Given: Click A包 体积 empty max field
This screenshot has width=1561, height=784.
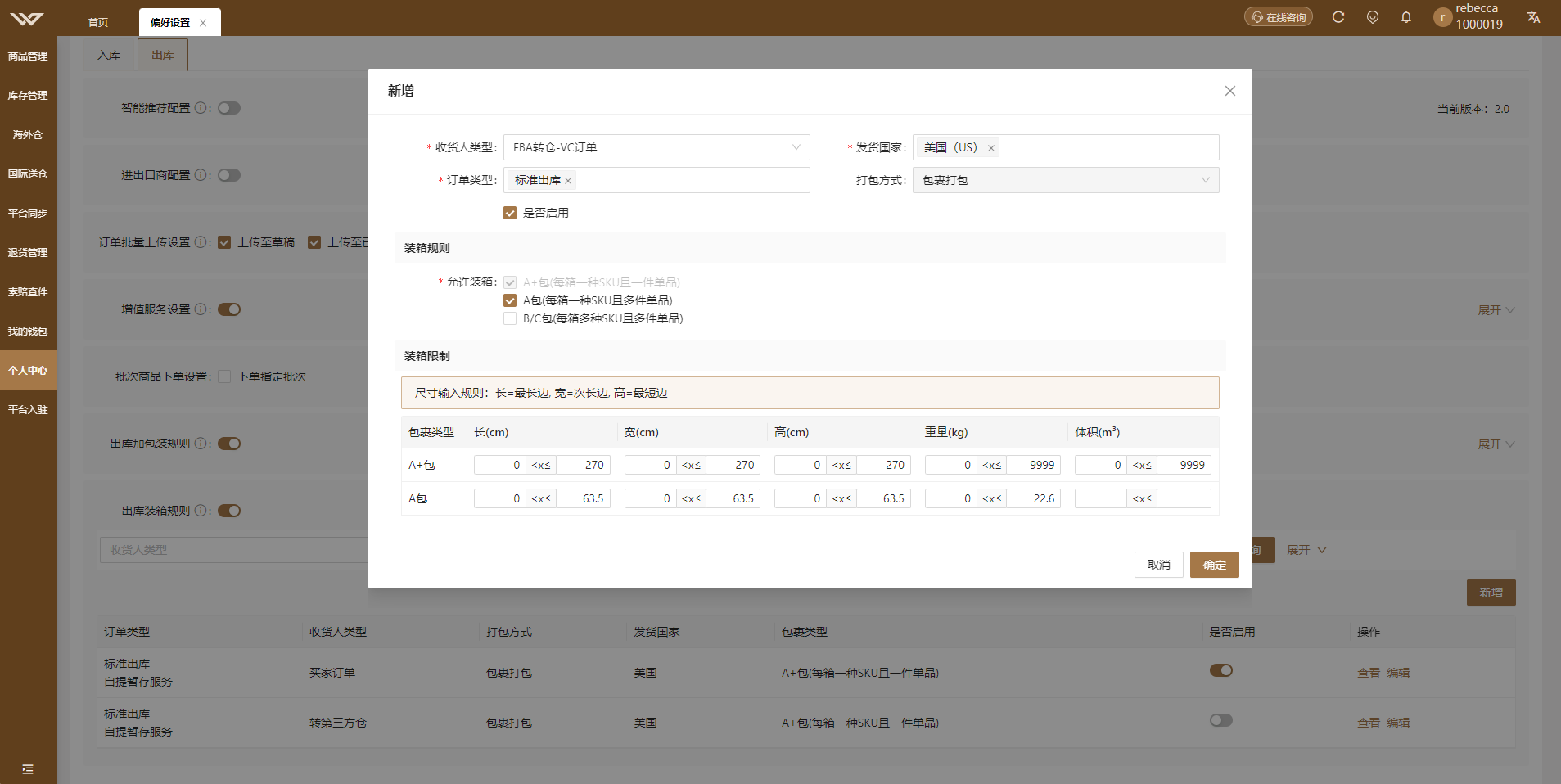Looking at the screenshot, I should 1184,498.
